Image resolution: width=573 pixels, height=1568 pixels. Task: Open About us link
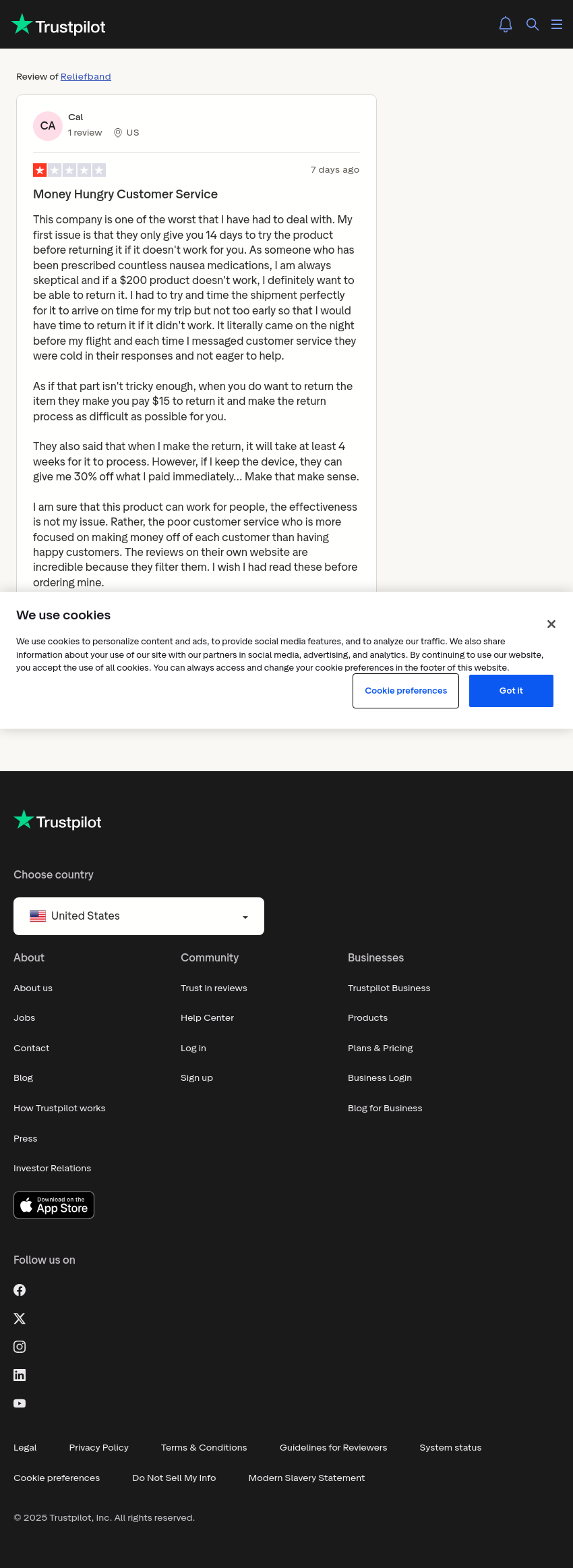pyautogui.click(x=33, y=988)
